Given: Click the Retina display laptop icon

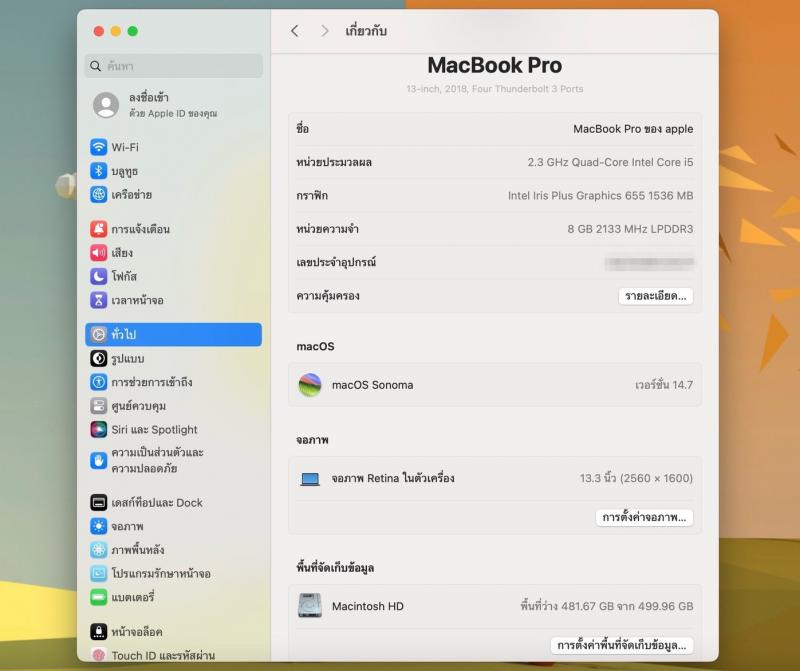Looking at the screenshot, I should click(x=310, y=479).
